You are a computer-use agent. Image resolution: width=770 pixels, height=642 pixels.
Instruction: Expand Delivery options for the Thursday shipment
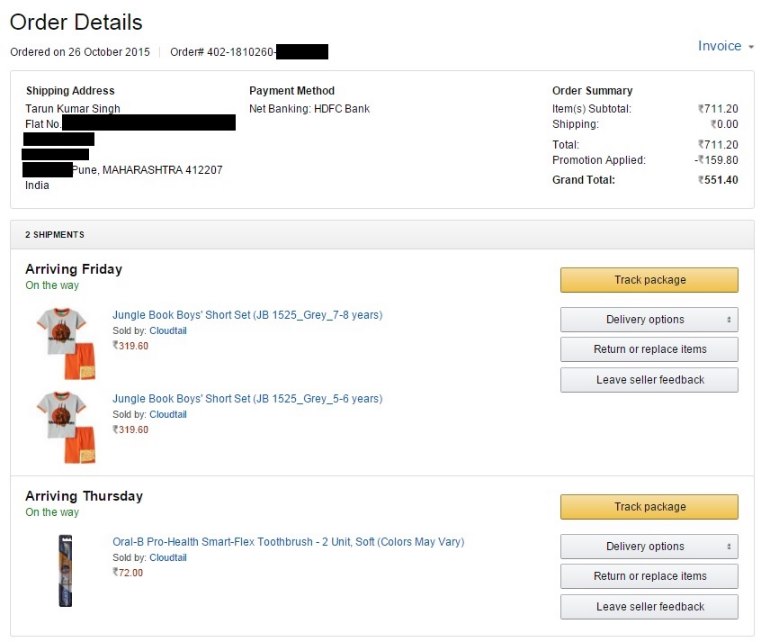(649, 547)
